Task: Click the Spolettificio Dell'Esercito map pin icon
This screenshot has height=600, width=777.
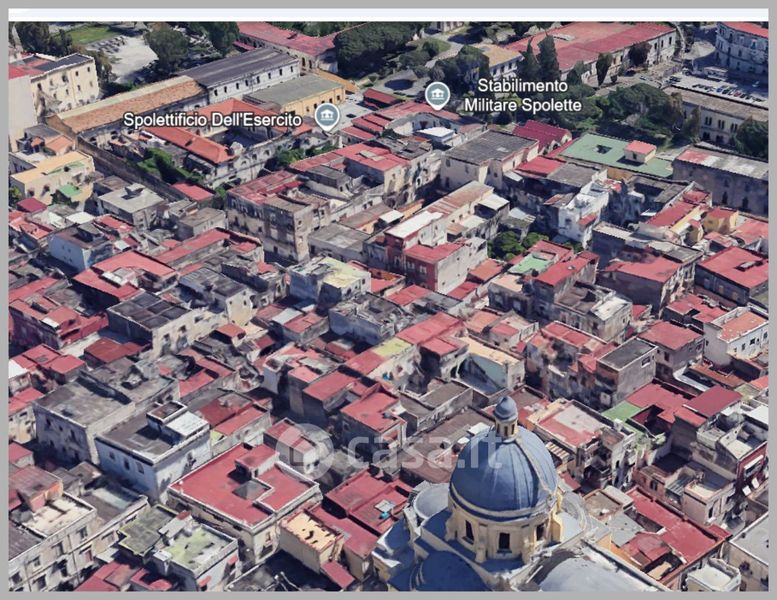Action: tap(327, 117)
